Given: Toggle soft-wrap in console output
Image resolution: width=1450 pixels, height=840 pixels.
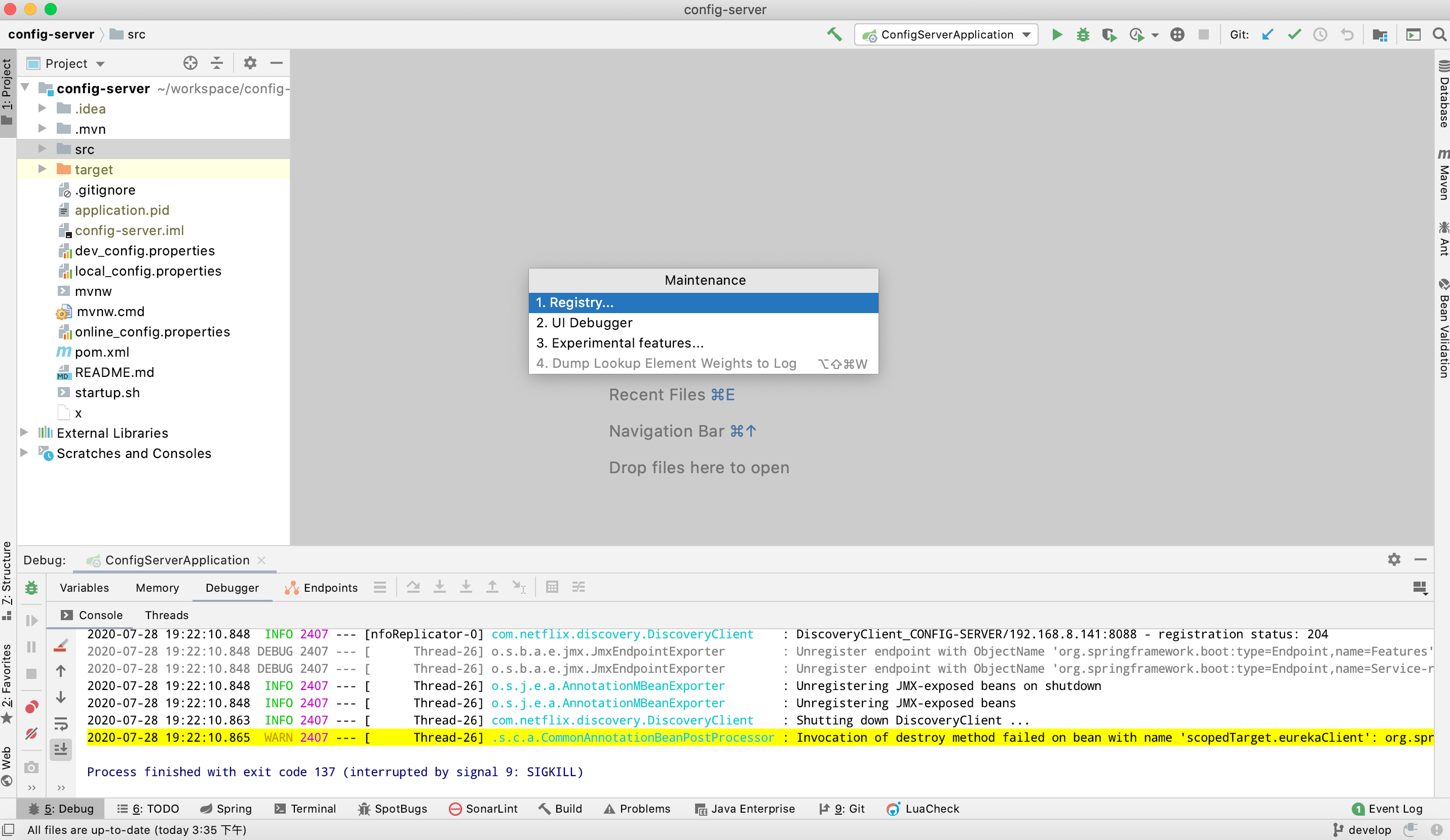Looking at the screenshot, I should pyautogui.click(x=61, y=723).
